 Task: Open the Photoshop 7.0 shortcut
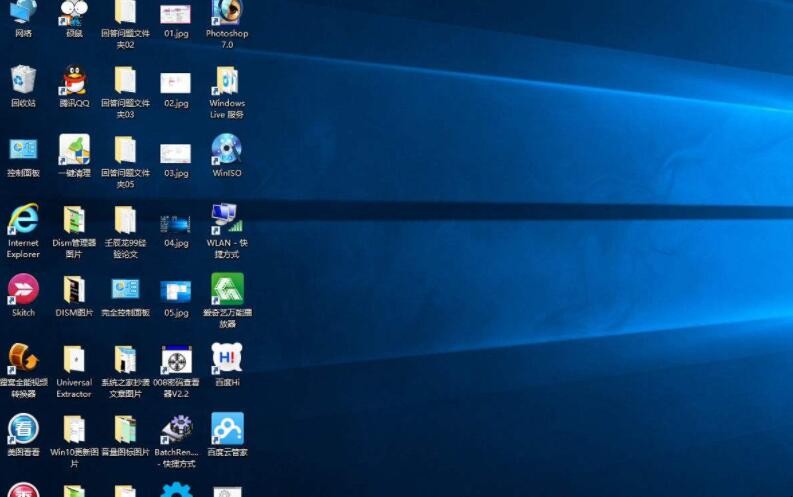point(227,12)
